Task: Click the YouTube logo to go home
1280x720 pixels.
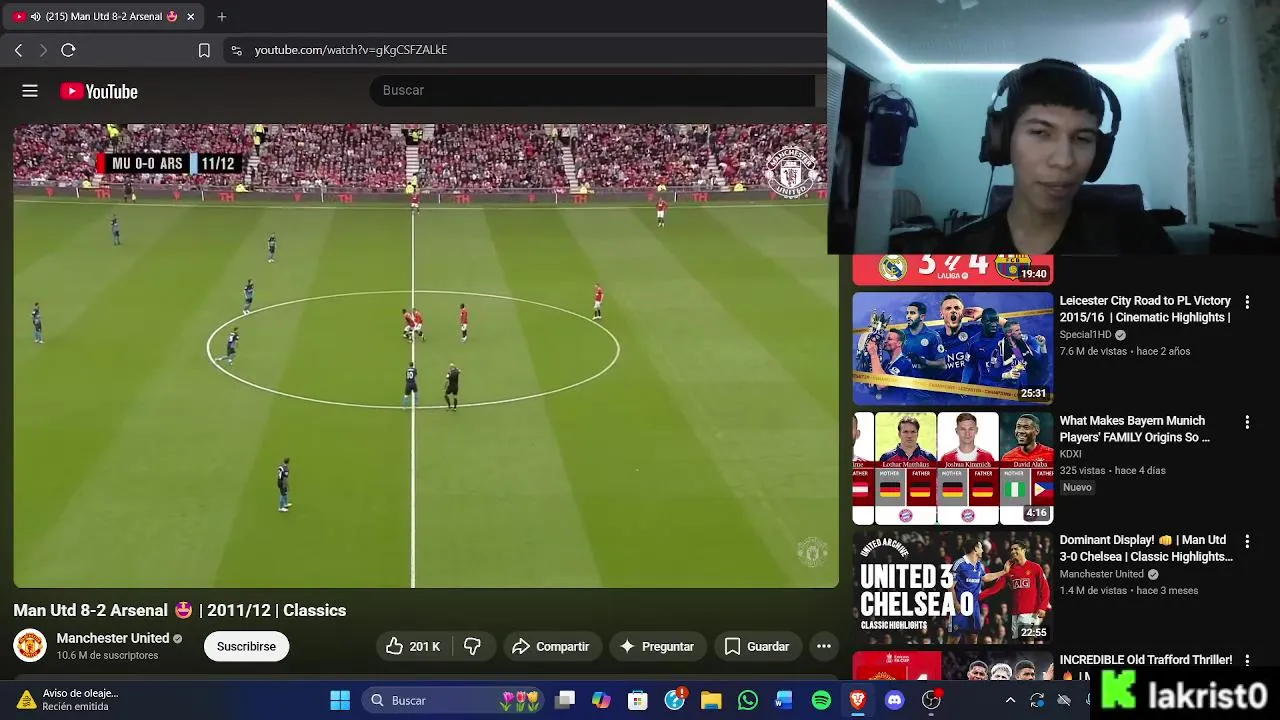Action: tap(99, 91)
